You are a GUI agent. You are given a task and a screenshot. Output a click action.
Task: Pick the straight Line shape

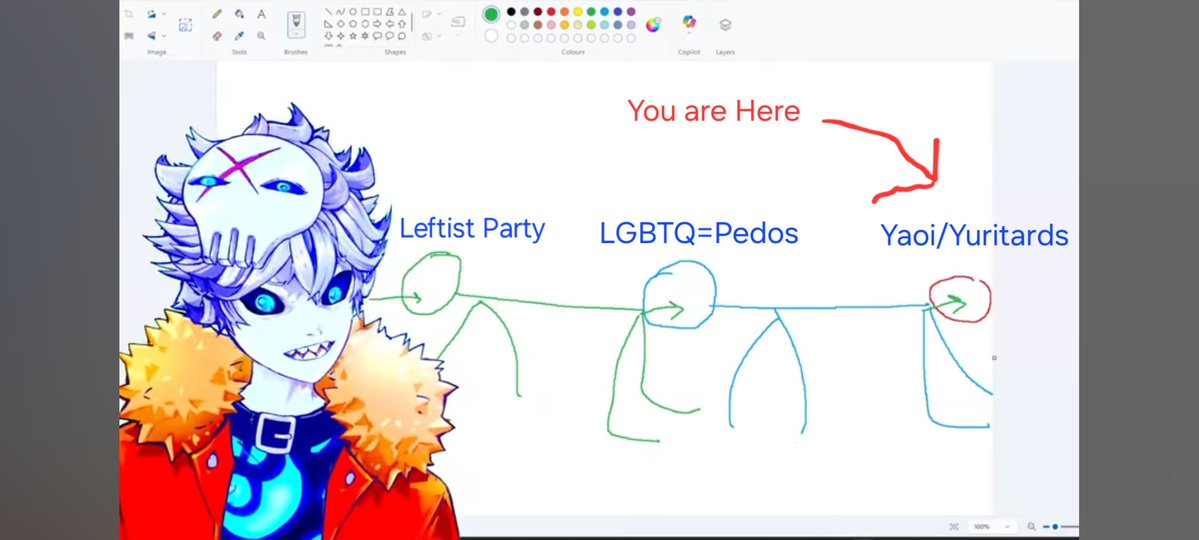(329, 11)
